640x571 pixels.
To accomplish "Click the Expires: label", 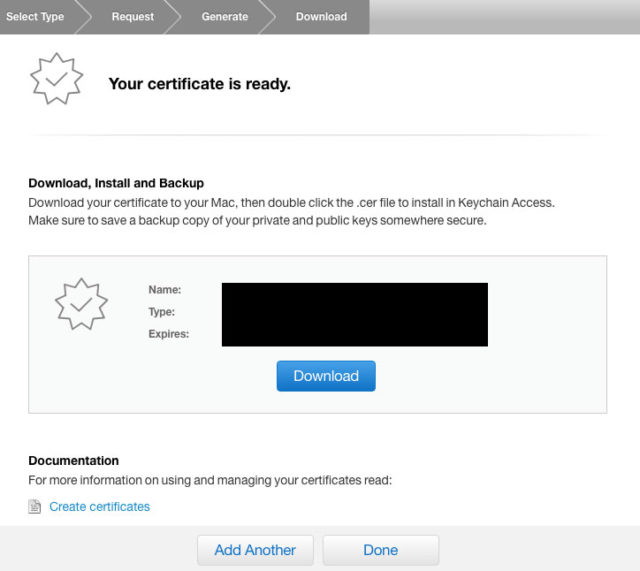I will point(169,334).
